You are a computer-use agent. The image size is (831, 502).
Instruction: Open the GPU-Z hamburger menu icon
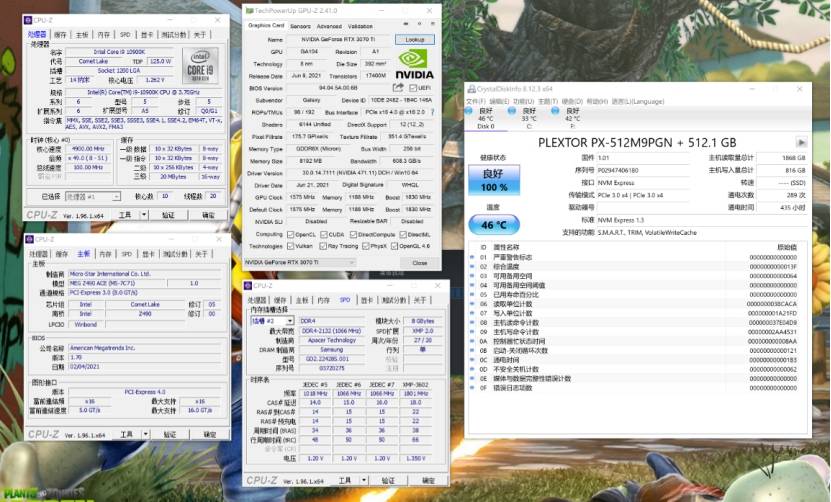tap(432, 24)
